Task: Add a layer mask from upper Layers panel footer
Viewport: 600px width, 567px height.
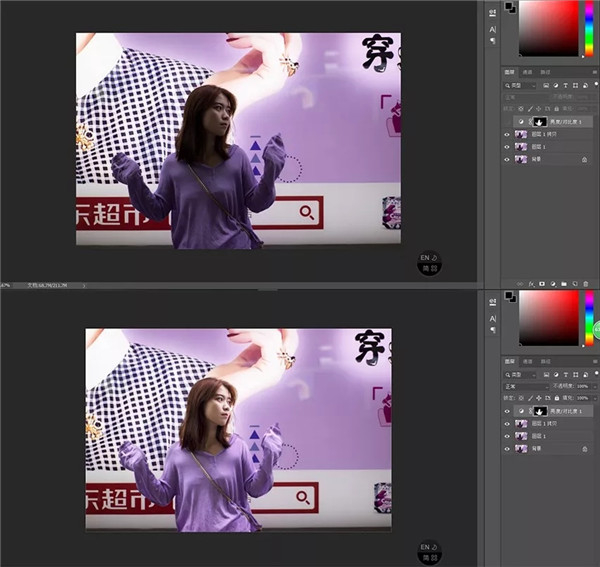Action: [540, 284]
